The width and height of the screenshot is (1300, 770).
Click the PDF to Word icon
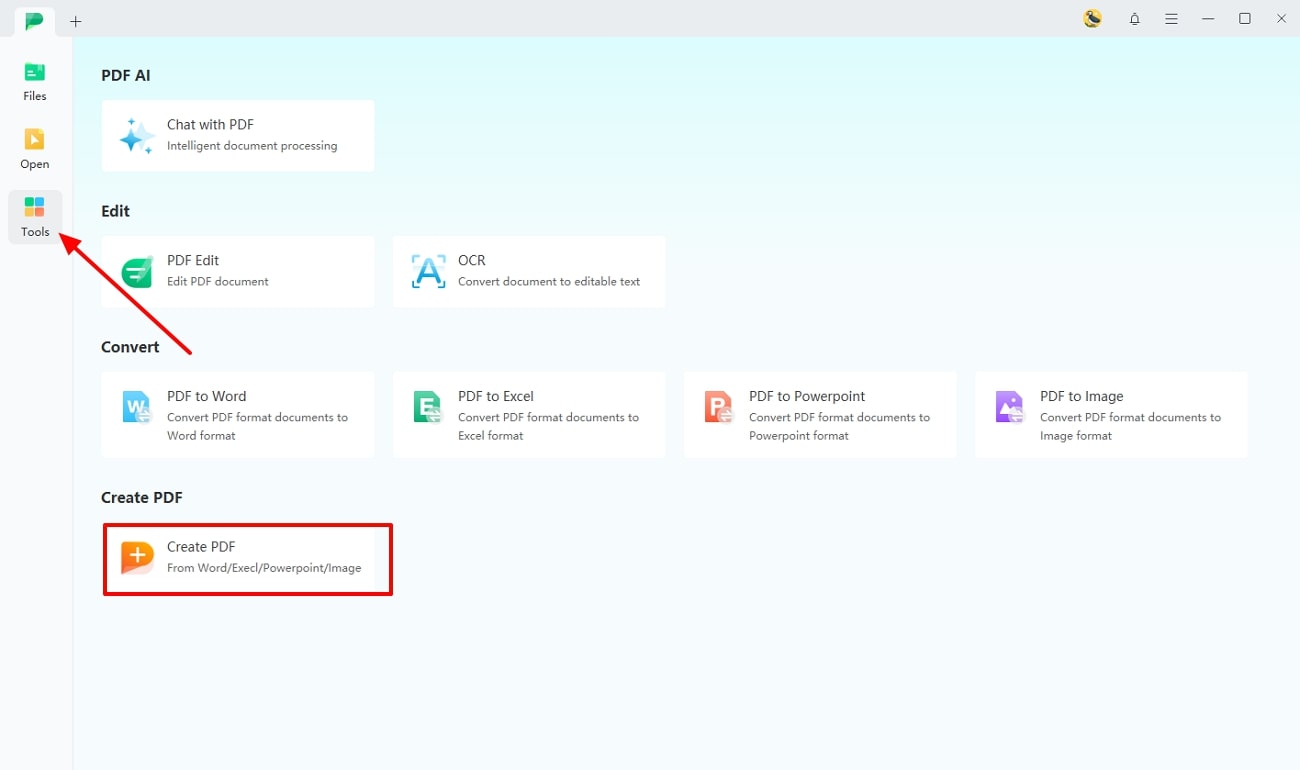(x=137, y=407)
